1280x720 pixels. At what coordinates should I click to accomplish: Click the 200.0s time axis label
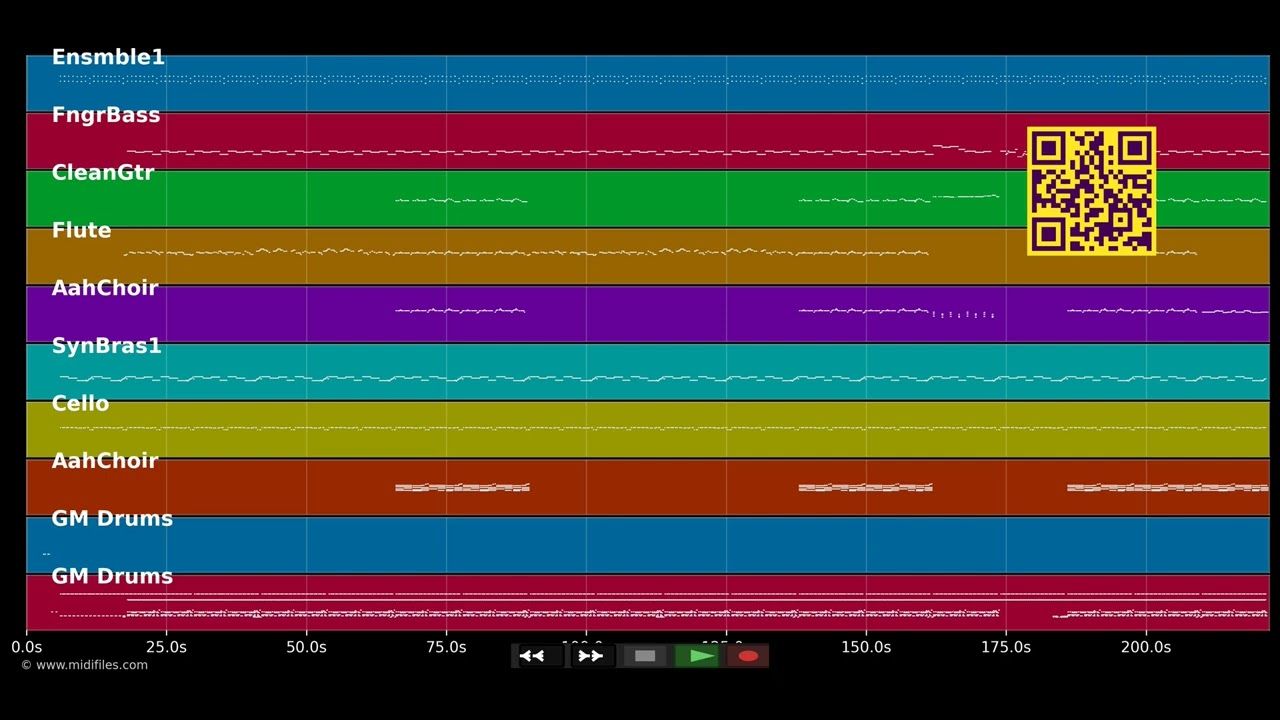point(1146,647)
